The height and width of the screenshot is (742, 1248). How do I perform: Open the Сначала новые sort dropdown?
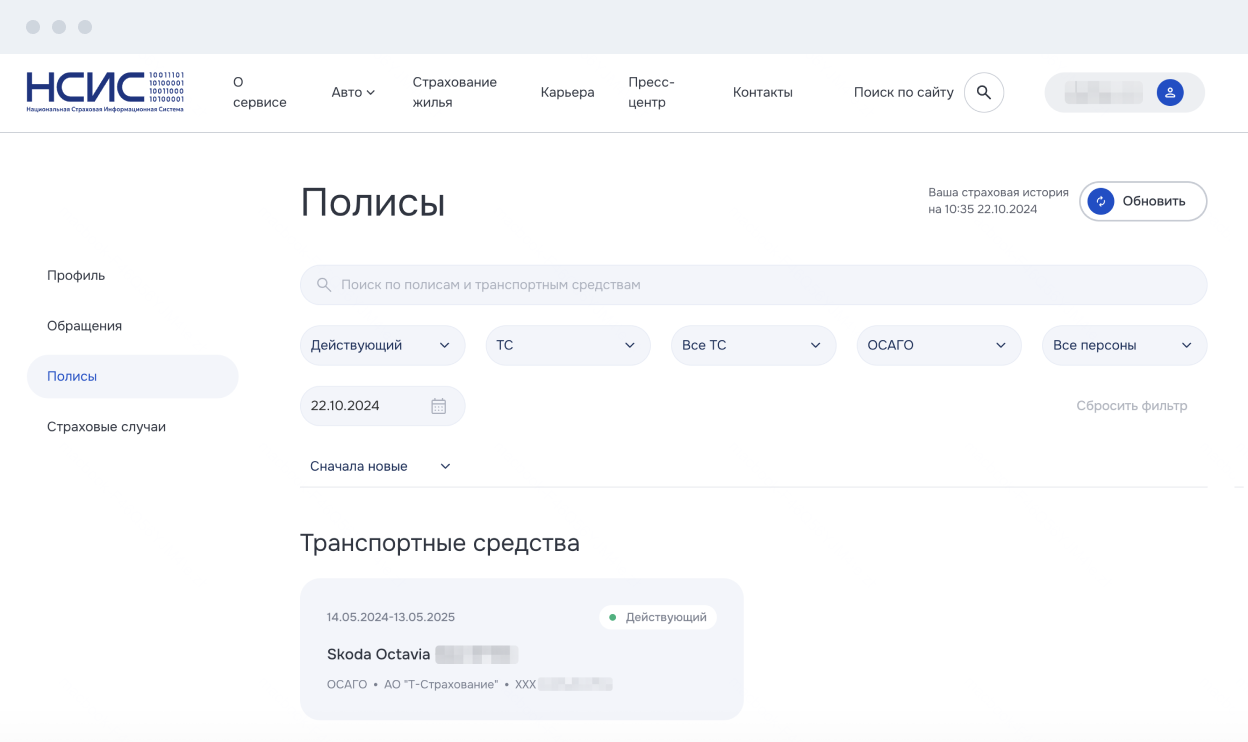click(380, 466)
